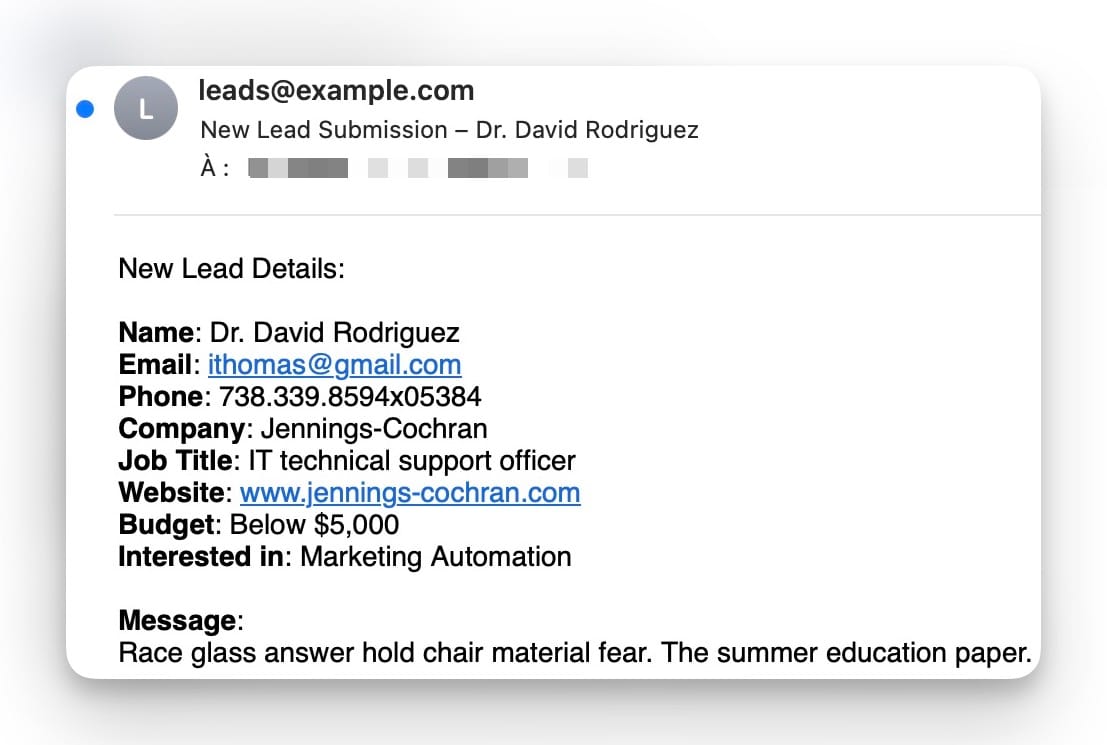Click the bold Website field label

(171, 493)
